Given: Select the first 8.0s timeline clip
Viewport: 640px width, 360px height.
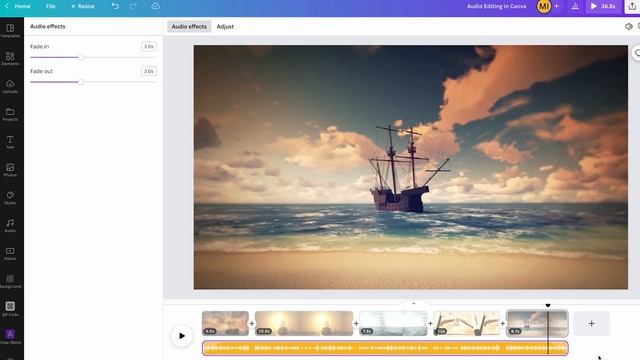Looking at the screenshot, I should coord(225,323).
